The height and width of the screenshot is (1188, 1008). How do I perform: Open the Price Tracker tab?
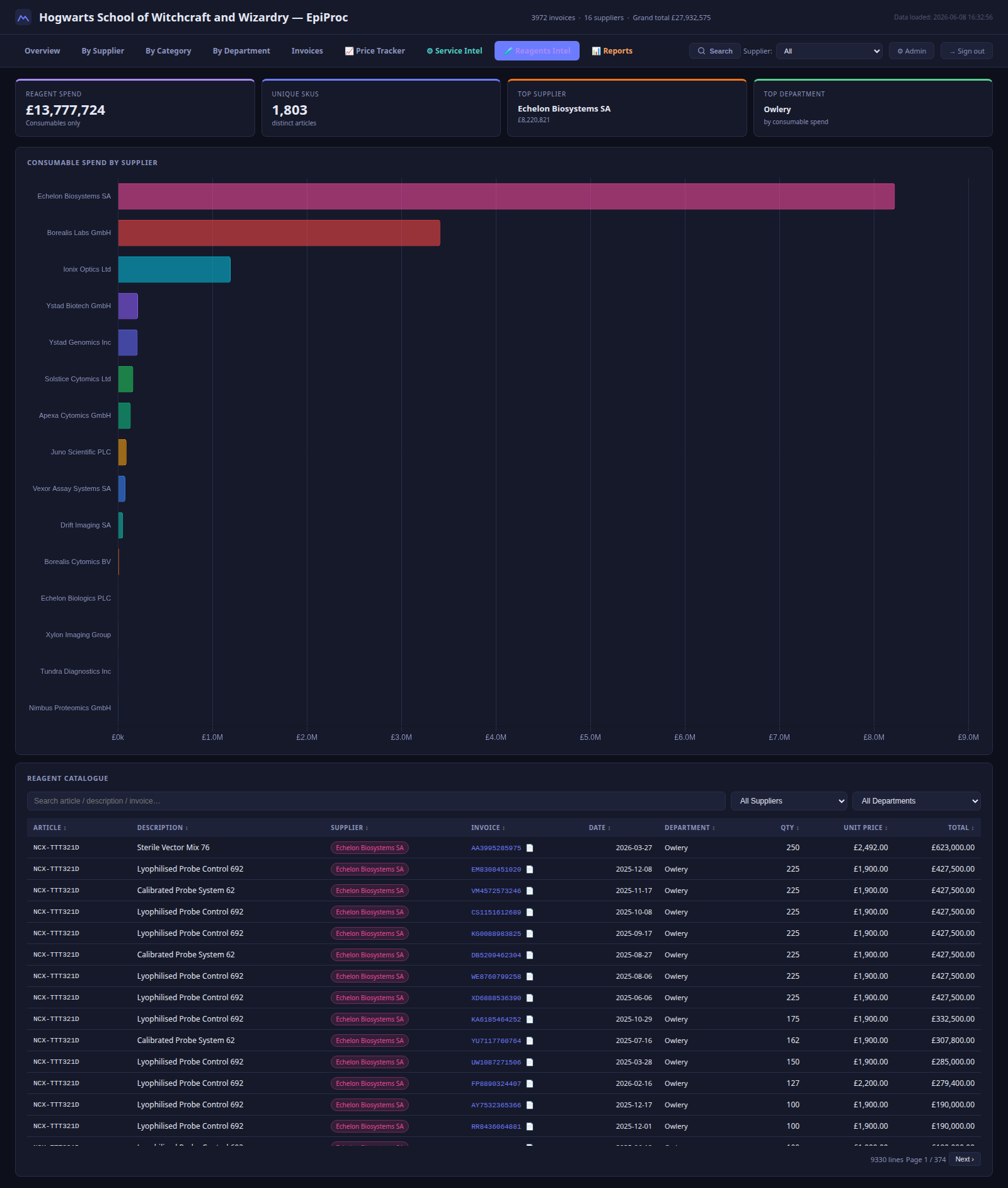[375, 51]
